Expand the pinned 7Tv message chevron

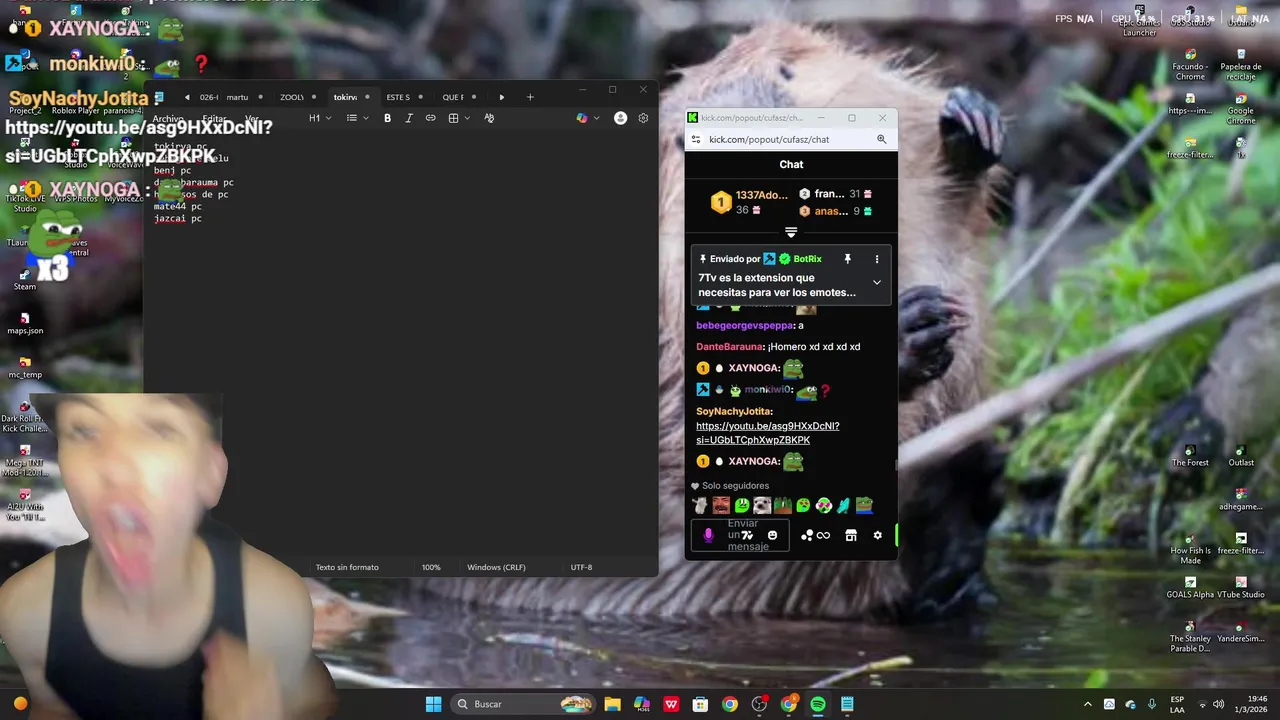[877, 283]
